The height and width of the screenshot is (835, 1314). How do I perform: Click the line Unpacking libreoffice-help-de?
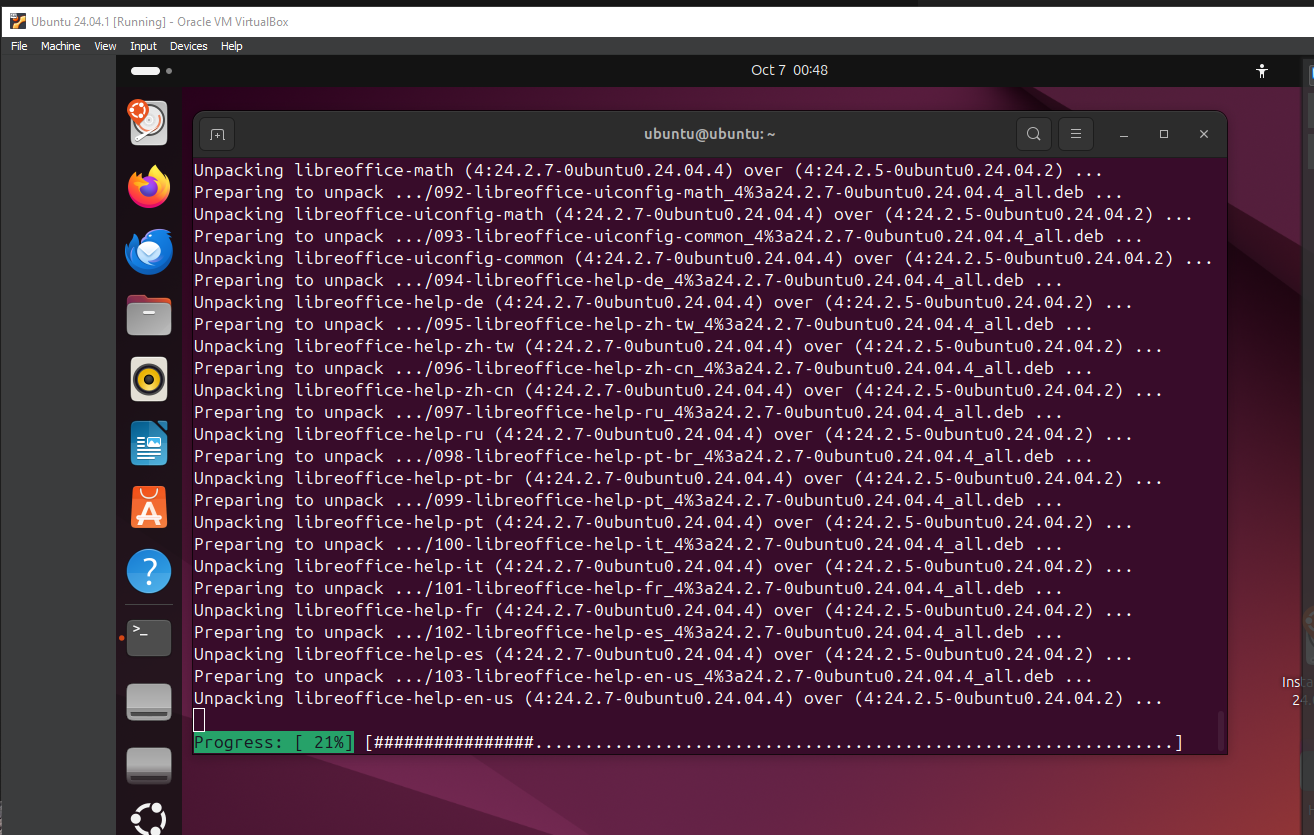[x=663, y=302]
